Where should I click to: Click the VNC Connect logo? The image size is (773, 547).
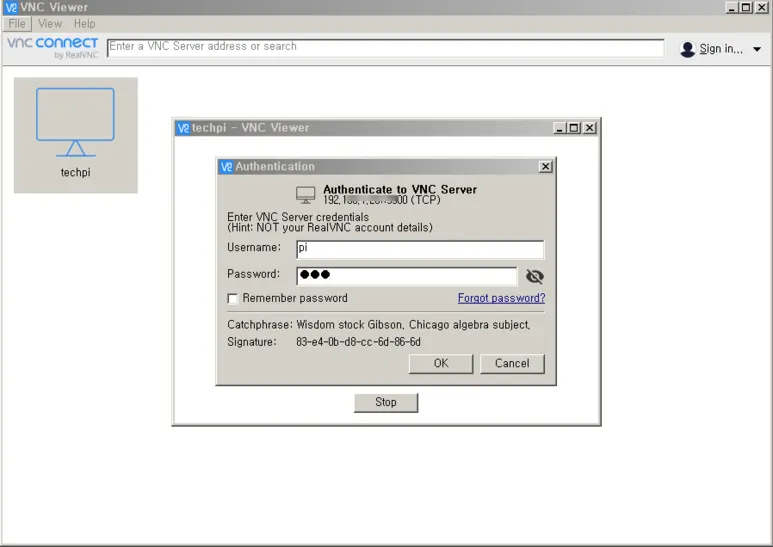[52, 48]
